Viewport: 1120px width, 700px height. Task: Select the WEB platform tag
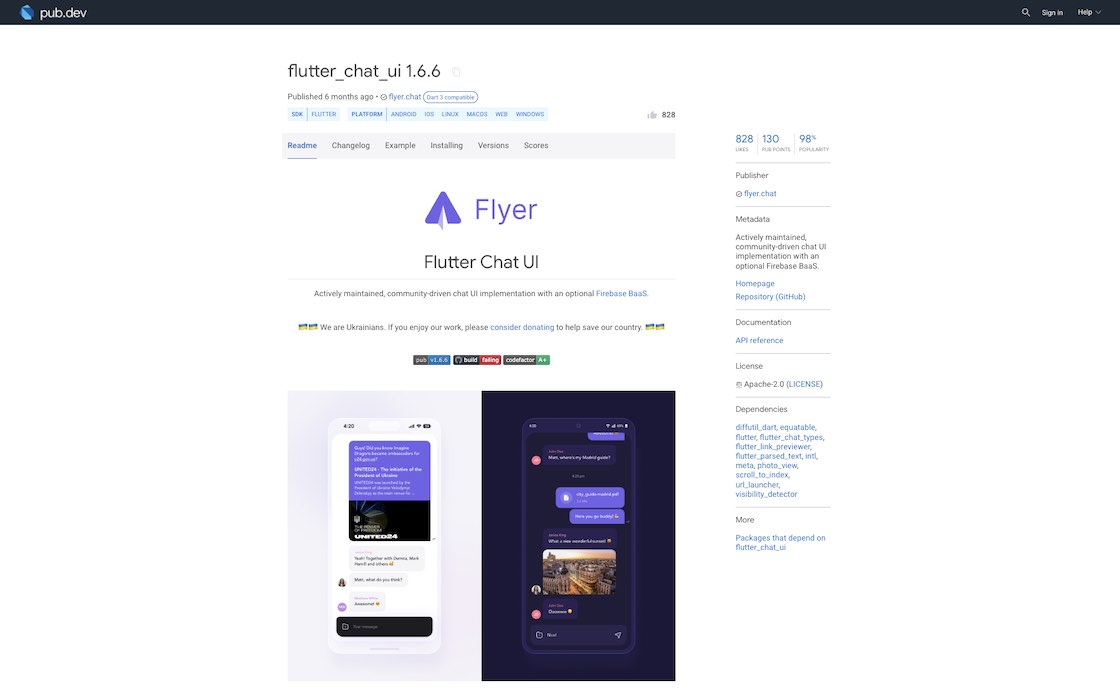tap(501, 114)
